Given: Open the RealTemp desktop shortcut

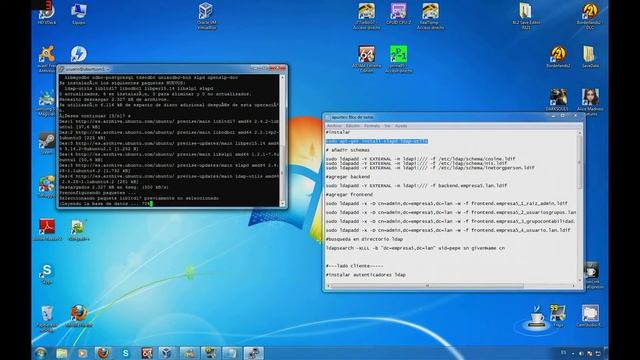Looking at the screenshot, I should tap(430, 16).
